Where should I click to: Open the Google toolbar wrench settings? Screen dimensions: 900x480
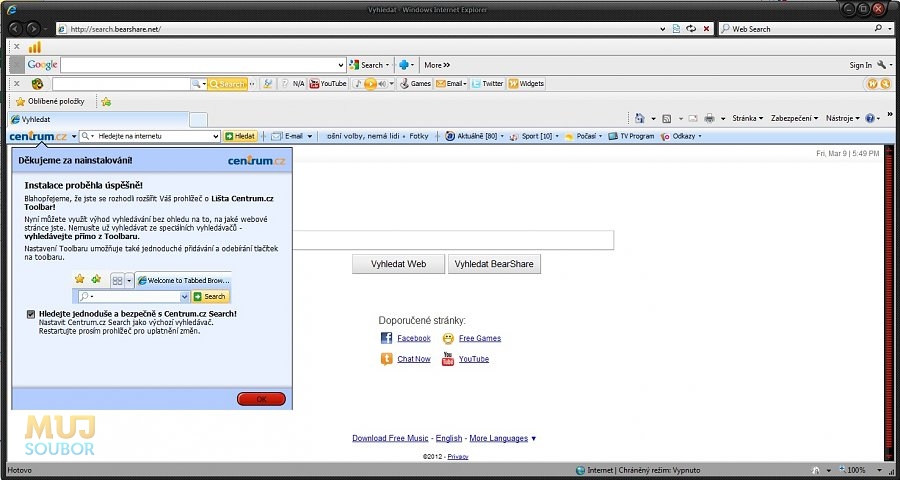point(882,65)
